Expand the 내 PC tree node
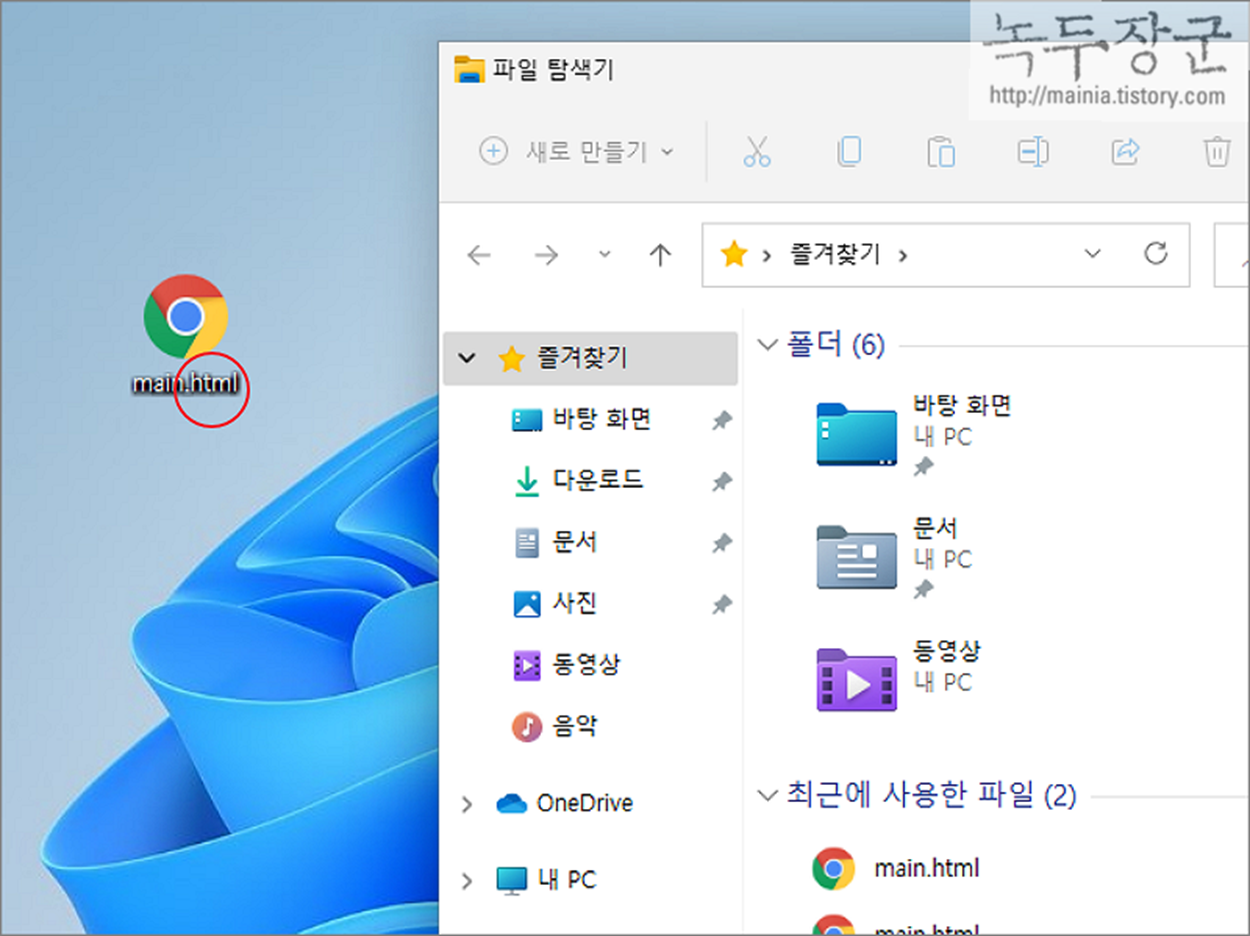Image resolution: width=1250 pixels, height=936 pixels. tap(467, 881)
